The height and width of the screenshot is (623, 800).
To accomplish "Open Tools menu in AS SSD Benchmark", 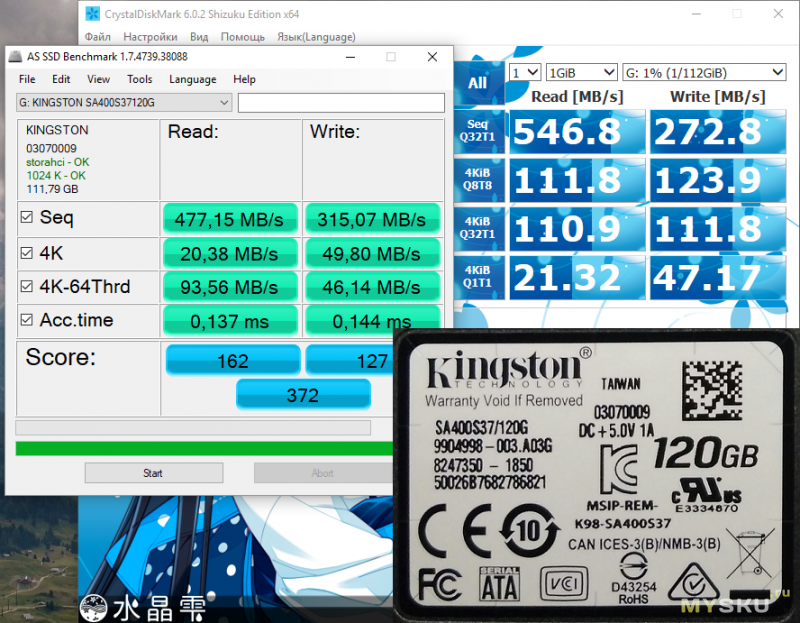I will (140, 79).
